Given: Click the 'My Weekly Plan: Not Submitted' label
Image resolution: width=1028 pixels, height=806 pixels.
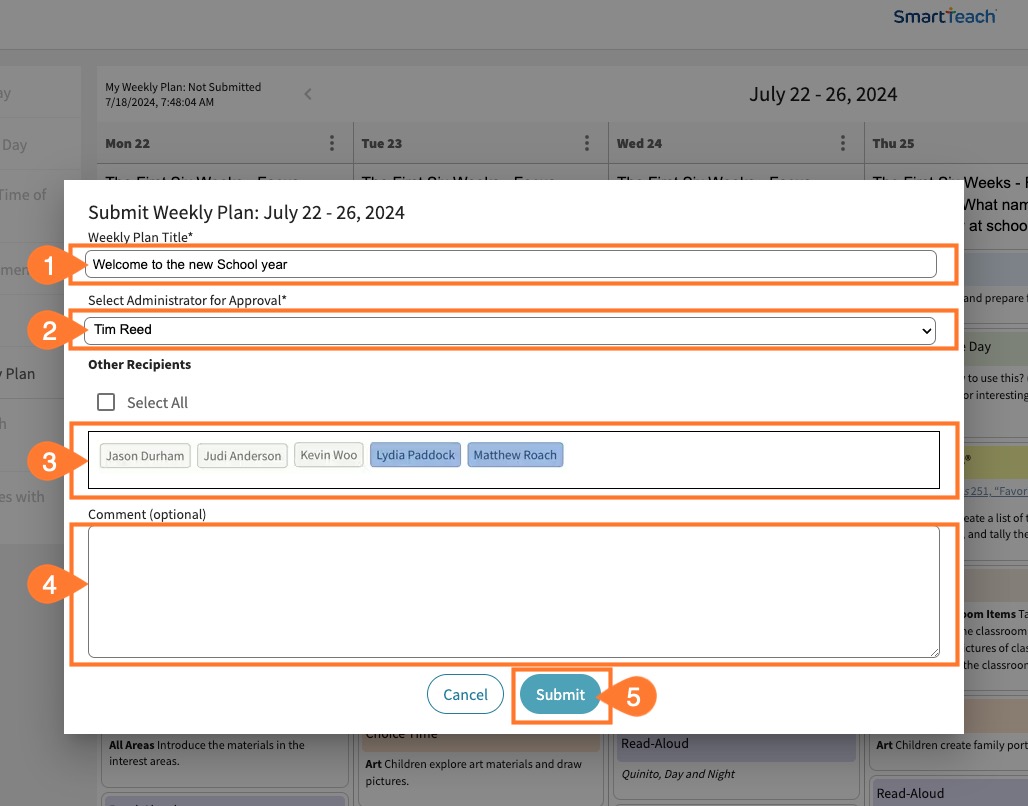Looking at the screenshot, I should (x=182, y=87).
